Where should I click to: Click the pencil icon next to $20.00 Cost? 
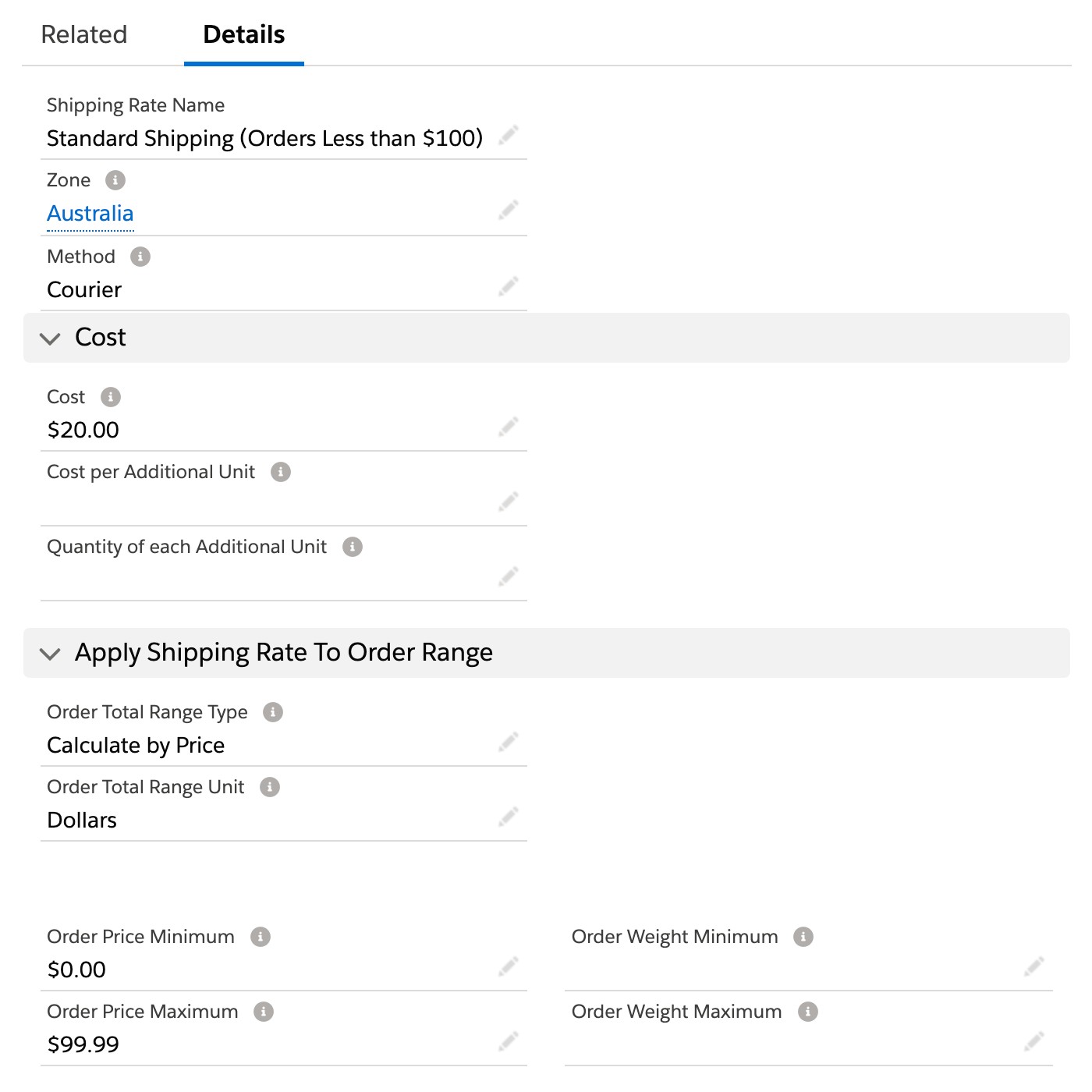(x=509, y=427)
